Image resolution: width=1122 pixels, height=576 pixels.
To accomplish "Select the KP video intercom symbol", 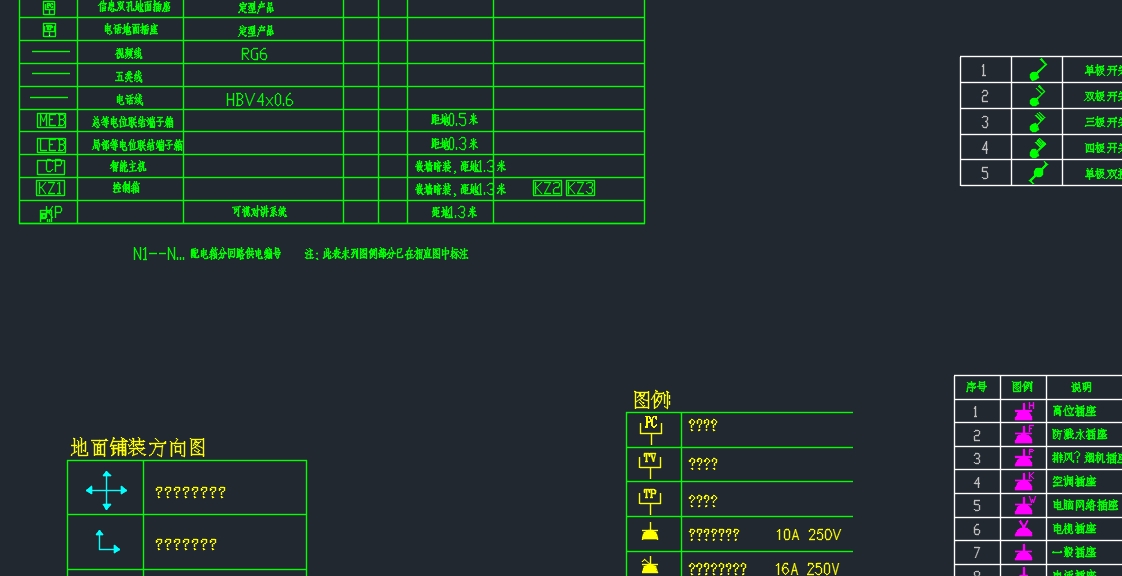I will tap(50, 213).
